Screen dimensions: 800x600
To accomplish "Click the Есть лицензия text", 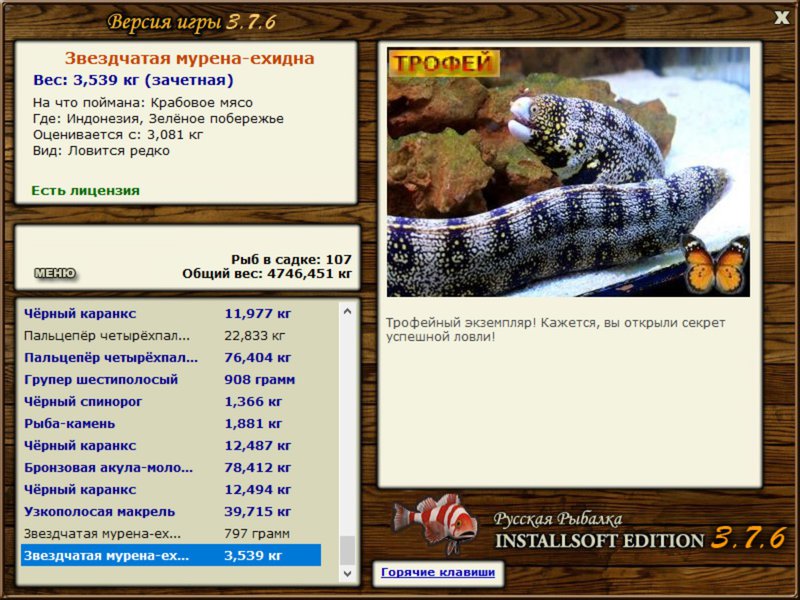I will pos(85,190).
